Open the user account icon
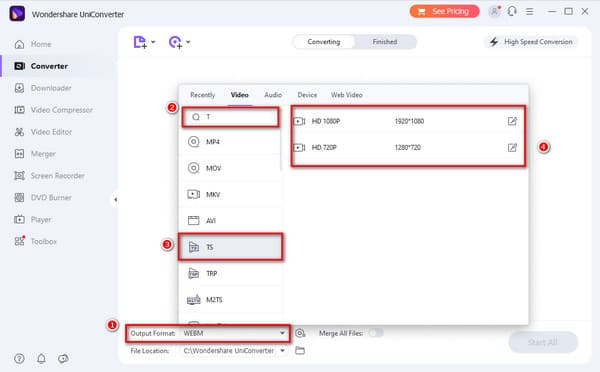The height and width of the screenshot is (372, 600). tap(494, 11)
